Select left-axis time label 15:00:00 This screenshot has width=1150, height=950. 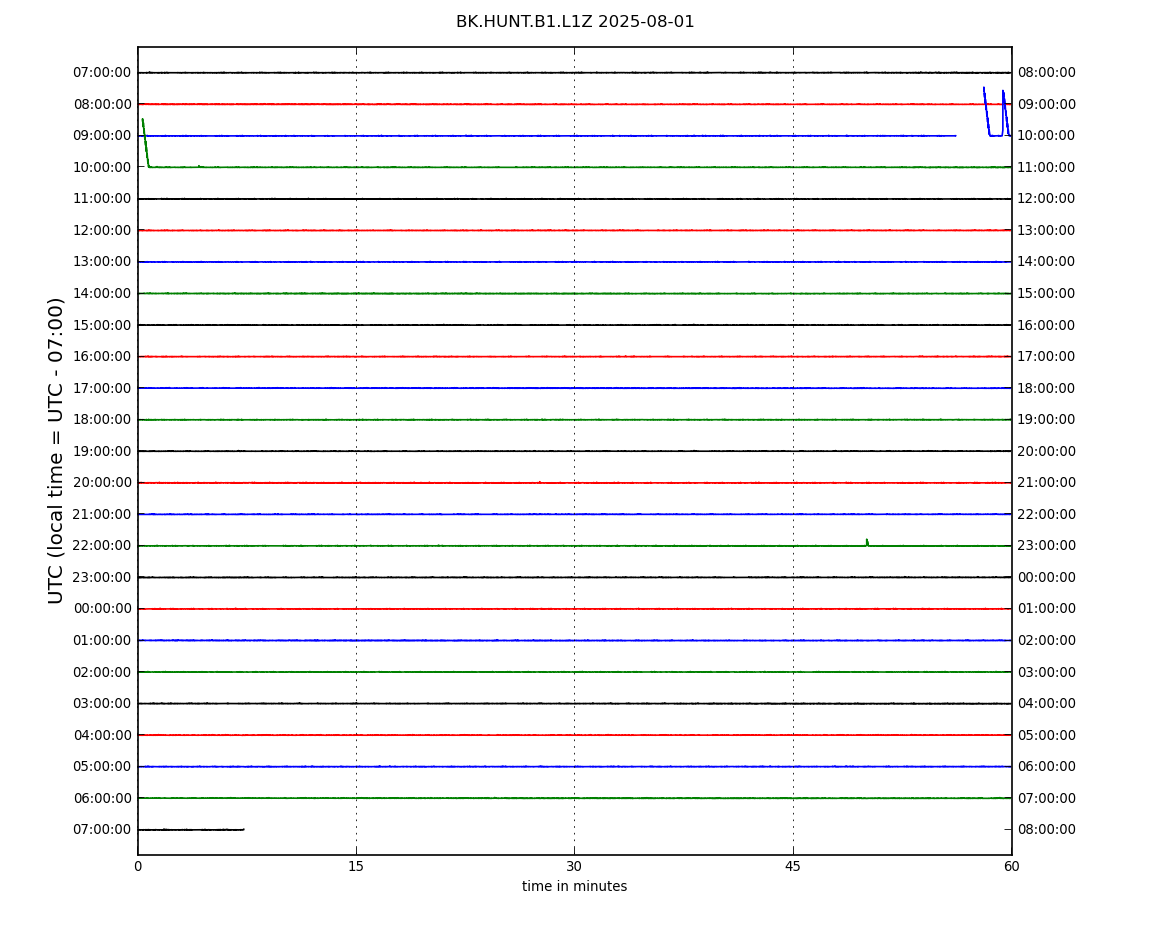pyautogui.click(x=103, y=325)
